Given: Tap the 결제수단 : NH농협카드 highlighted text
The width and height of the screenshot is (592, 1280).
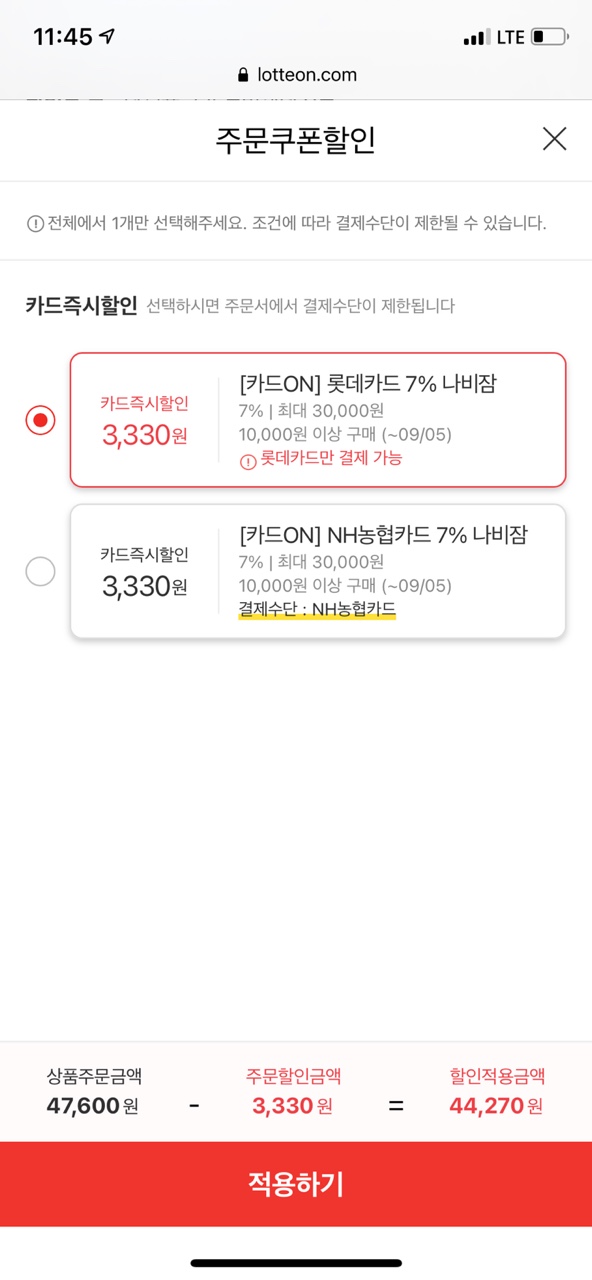Looking at the screenshot, I should (x=317, y=608).
